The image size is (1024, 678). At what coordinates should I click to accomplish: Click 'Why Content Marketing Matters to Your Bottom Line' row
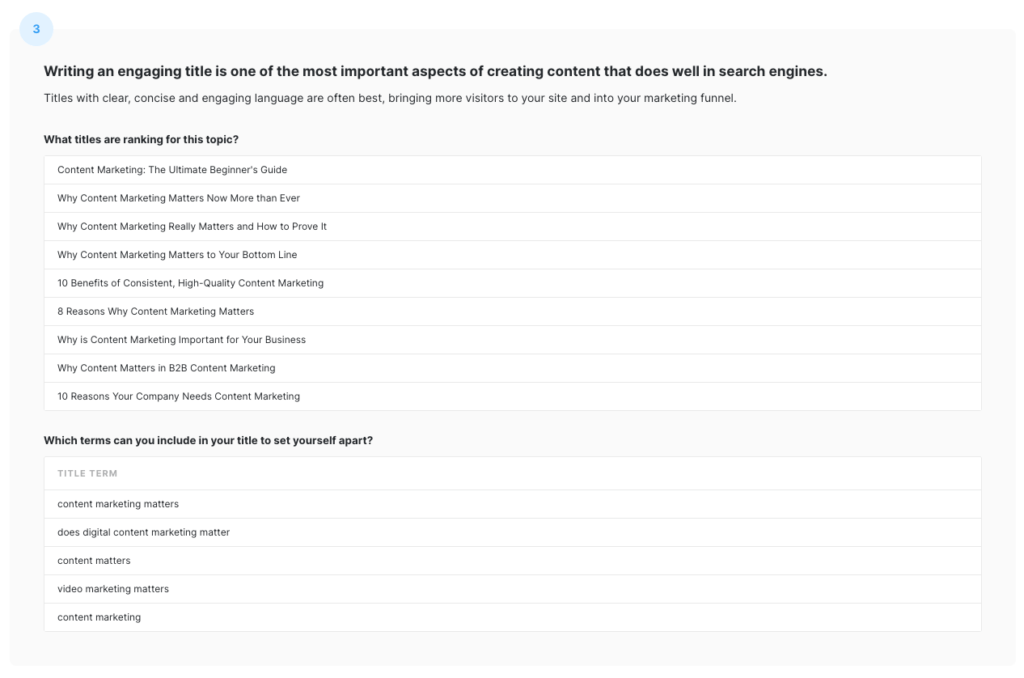click(x=177, y=255)
